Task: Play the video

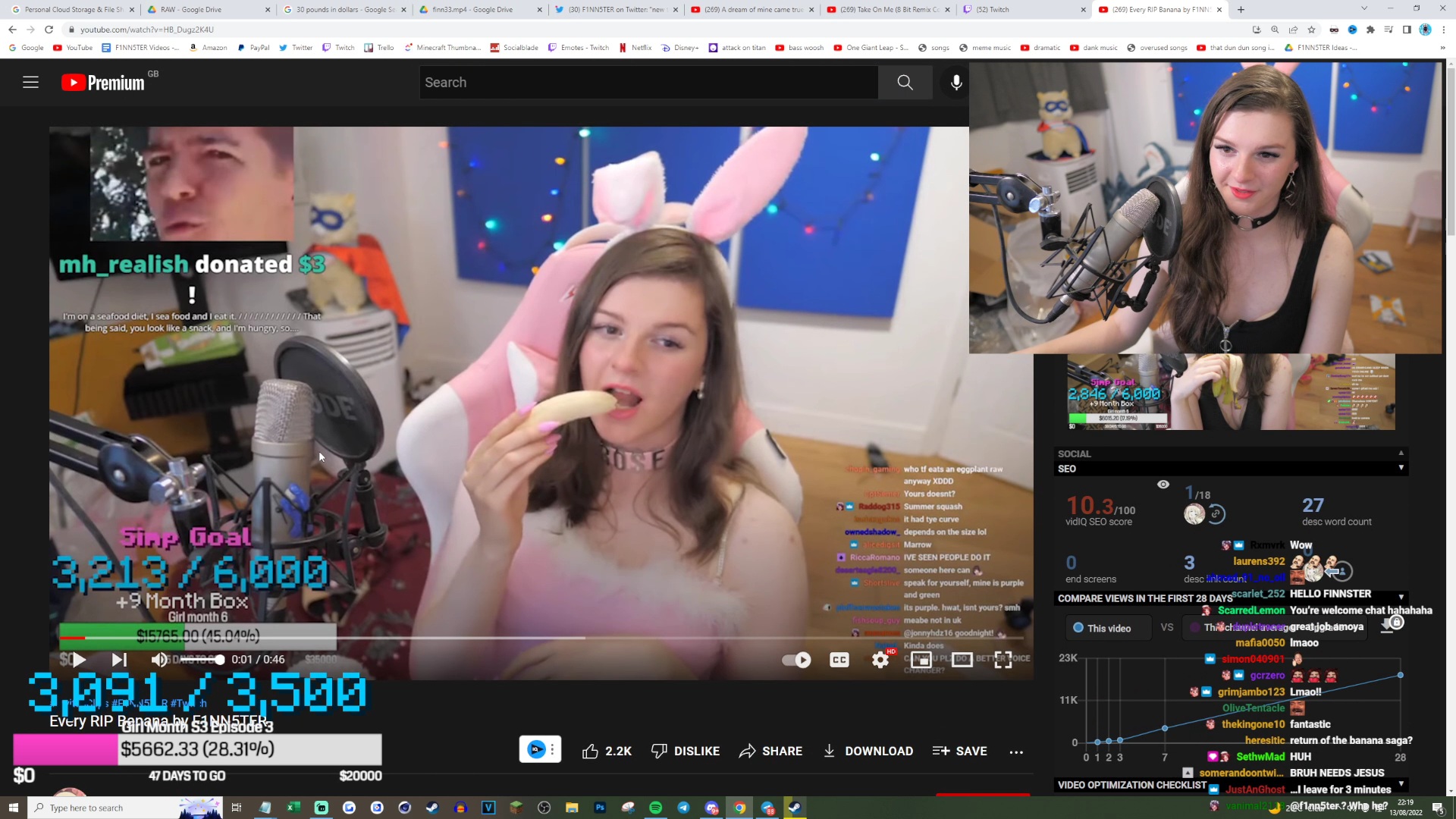Action: click(78, 660)
